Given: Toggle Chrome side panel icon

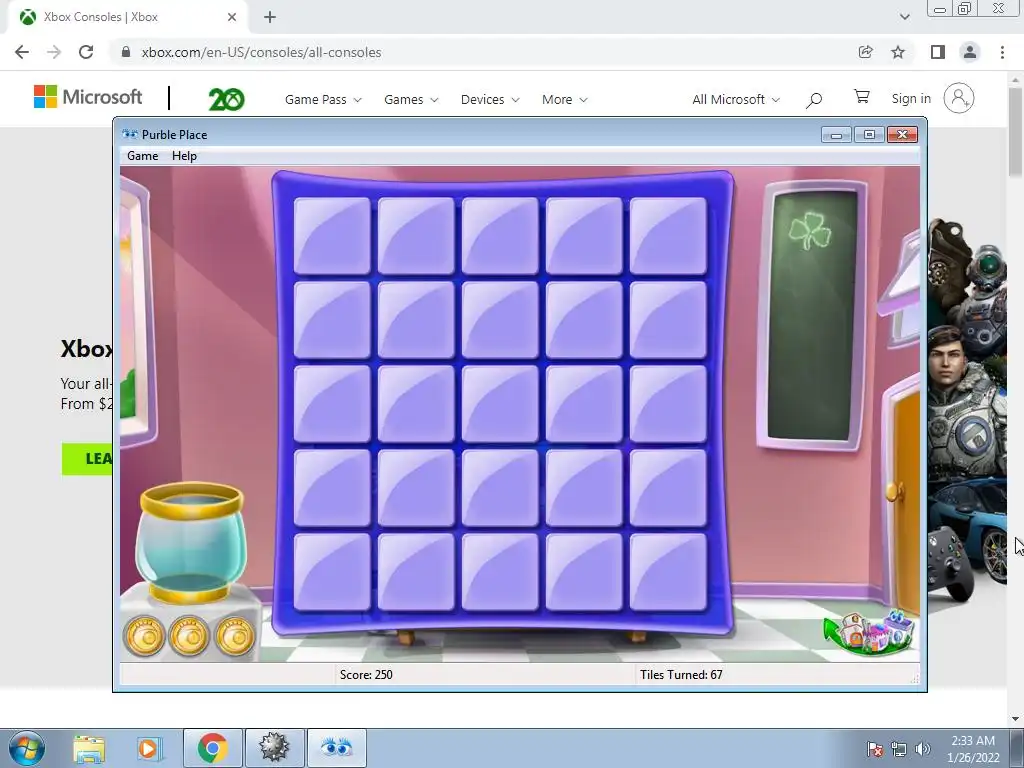Looking at the screenshot, I should 937,52.
